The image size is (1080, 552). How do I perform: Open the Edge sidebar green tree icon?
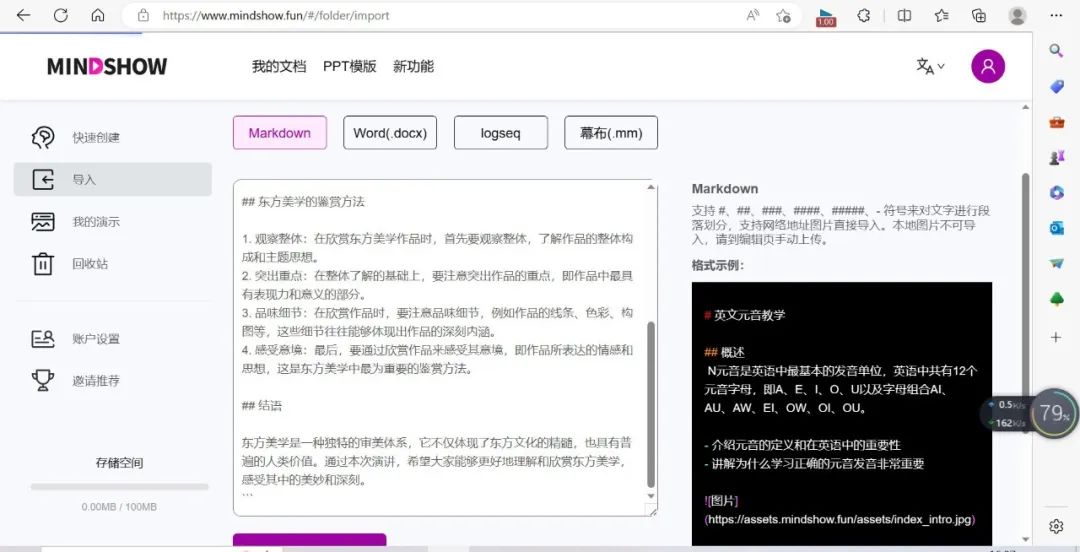click(x=1056, y=299)
